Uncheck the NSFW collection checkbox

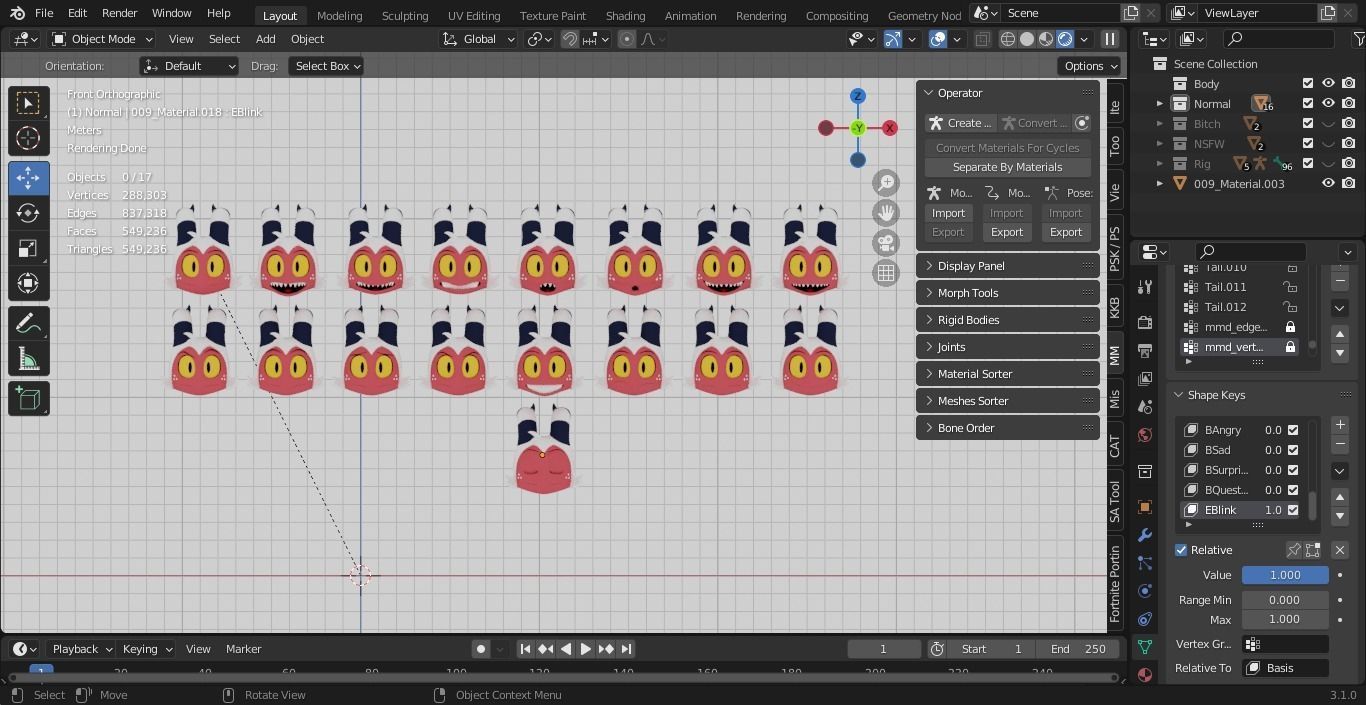click(1307, 143)
